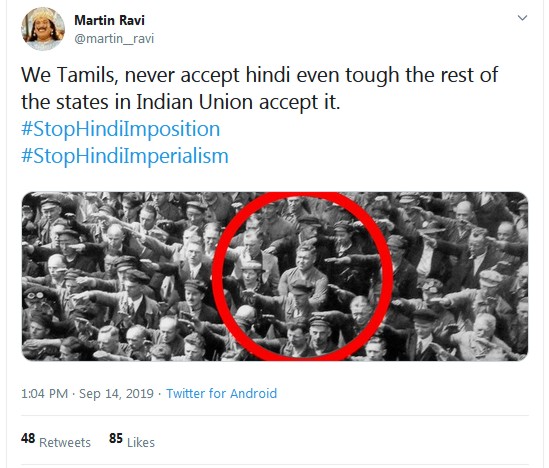Open the 1:04 PM timestamp link
This screenshot has height=468, width=549.
coord(44,393)
